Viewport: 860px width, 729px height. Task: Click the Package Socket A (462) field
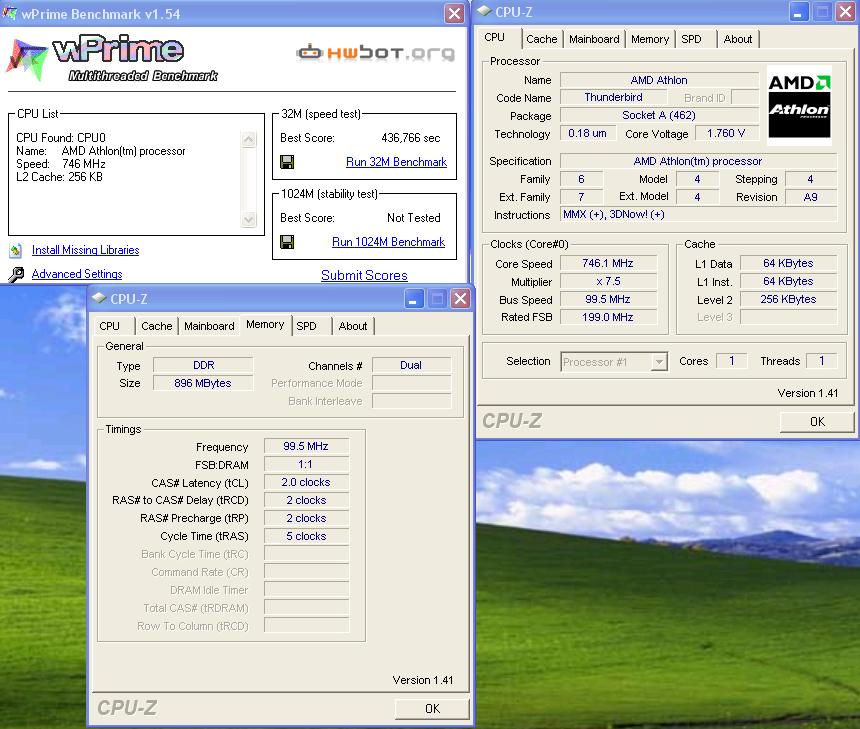pos(659,115)
